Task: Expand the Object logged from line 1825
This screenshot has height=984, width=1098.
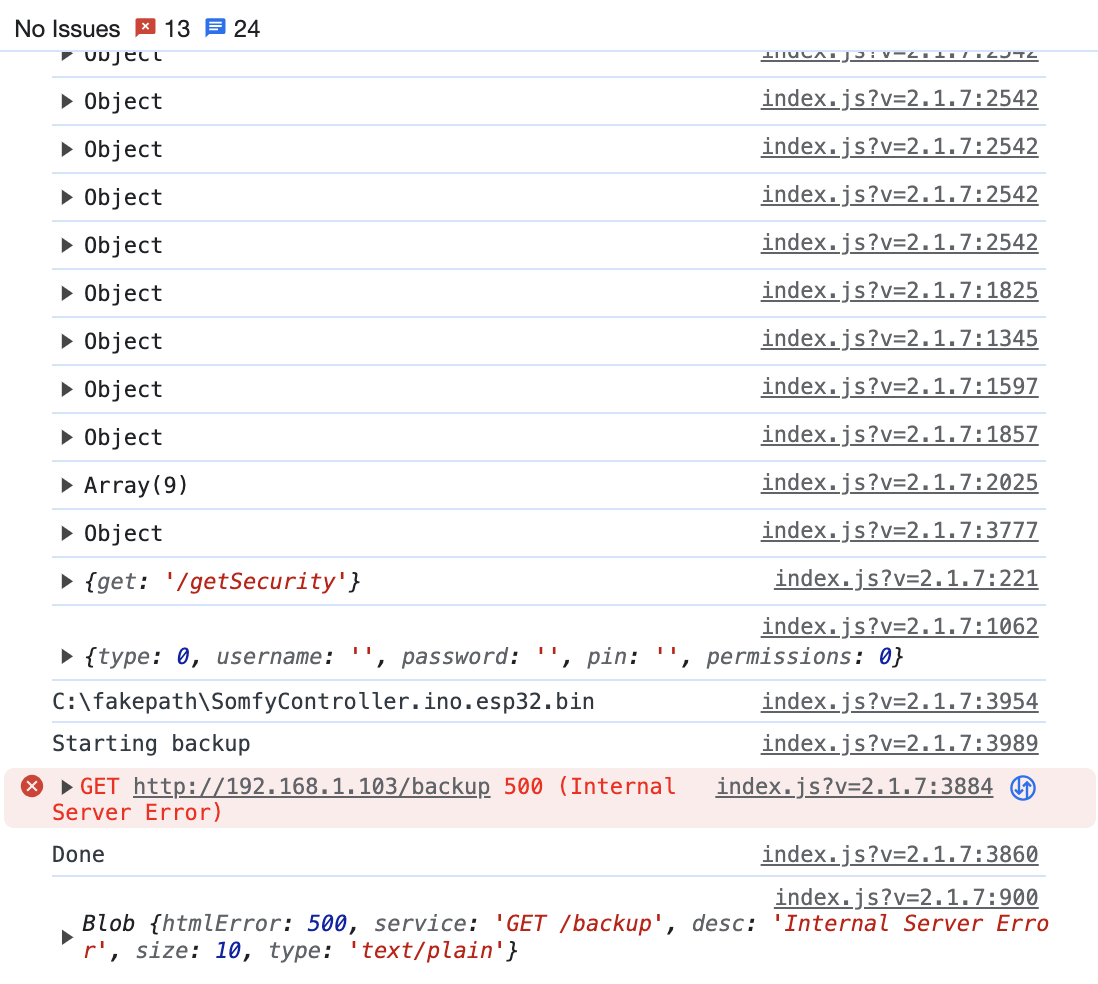Action: pyautogui.click(x=66, y=292)
